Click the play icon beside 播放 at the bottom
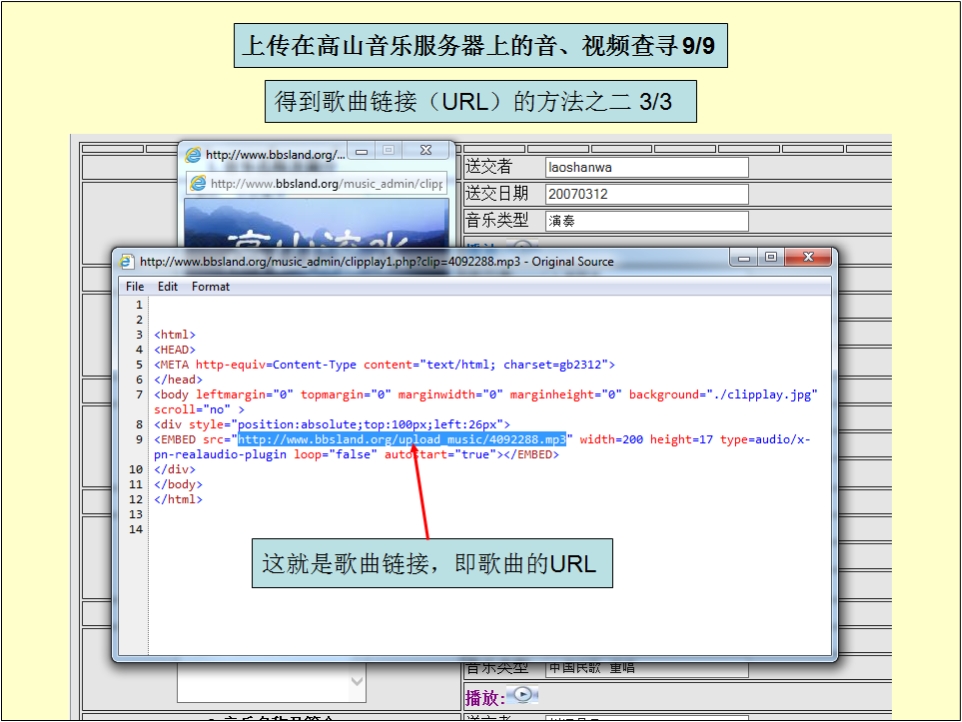 click(x=524, y=696)
